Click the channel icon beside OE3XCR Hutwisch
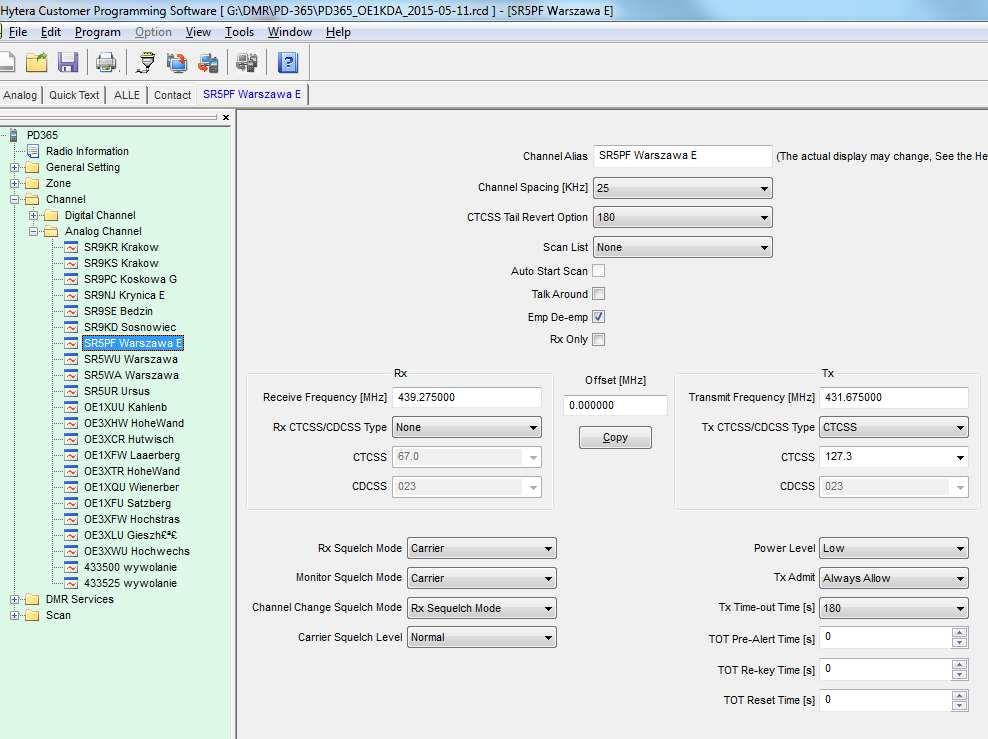 tap(71, 439)
